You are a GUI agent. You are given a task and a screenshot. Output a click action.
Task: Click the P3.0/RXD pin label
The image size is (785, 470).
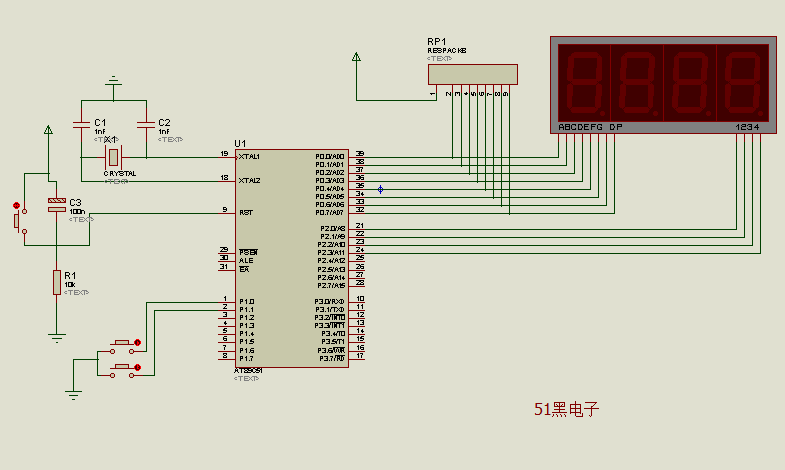(x=329, y=302)
